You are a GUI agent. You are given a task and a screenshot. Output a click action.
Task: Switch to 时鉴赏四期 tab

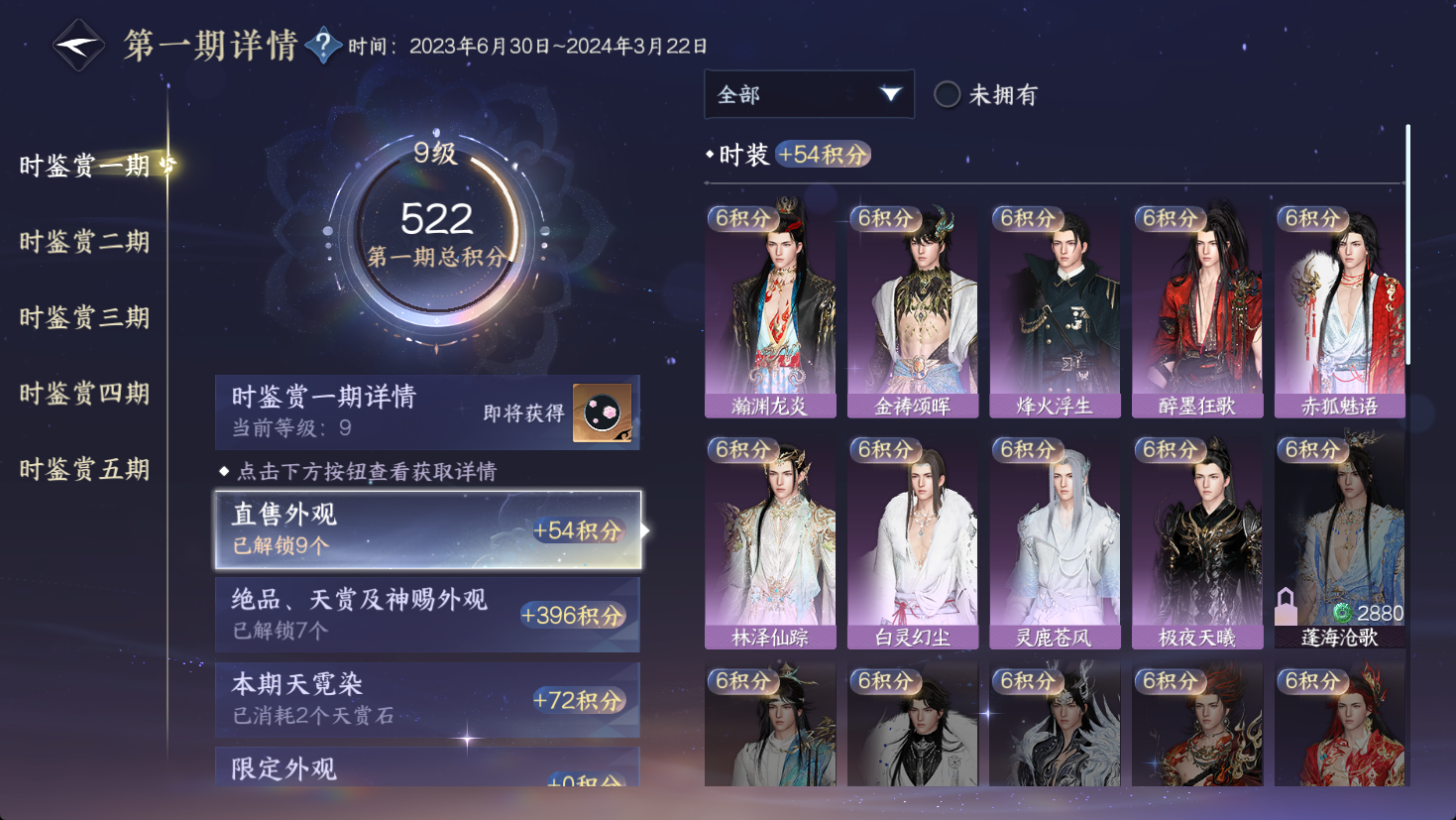coord(85,394)
